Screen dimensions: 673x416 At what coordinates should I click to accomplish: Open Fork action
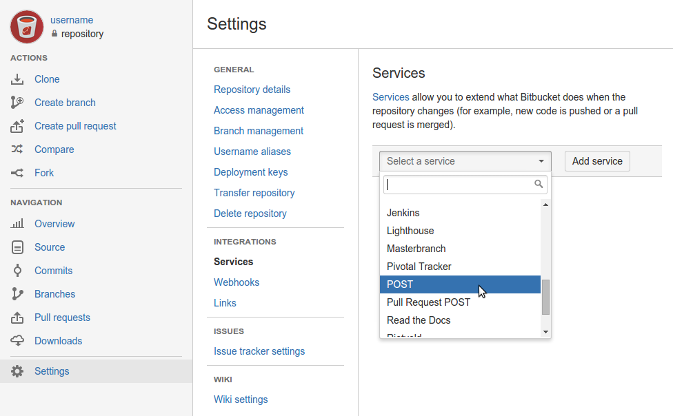point(44,173)
